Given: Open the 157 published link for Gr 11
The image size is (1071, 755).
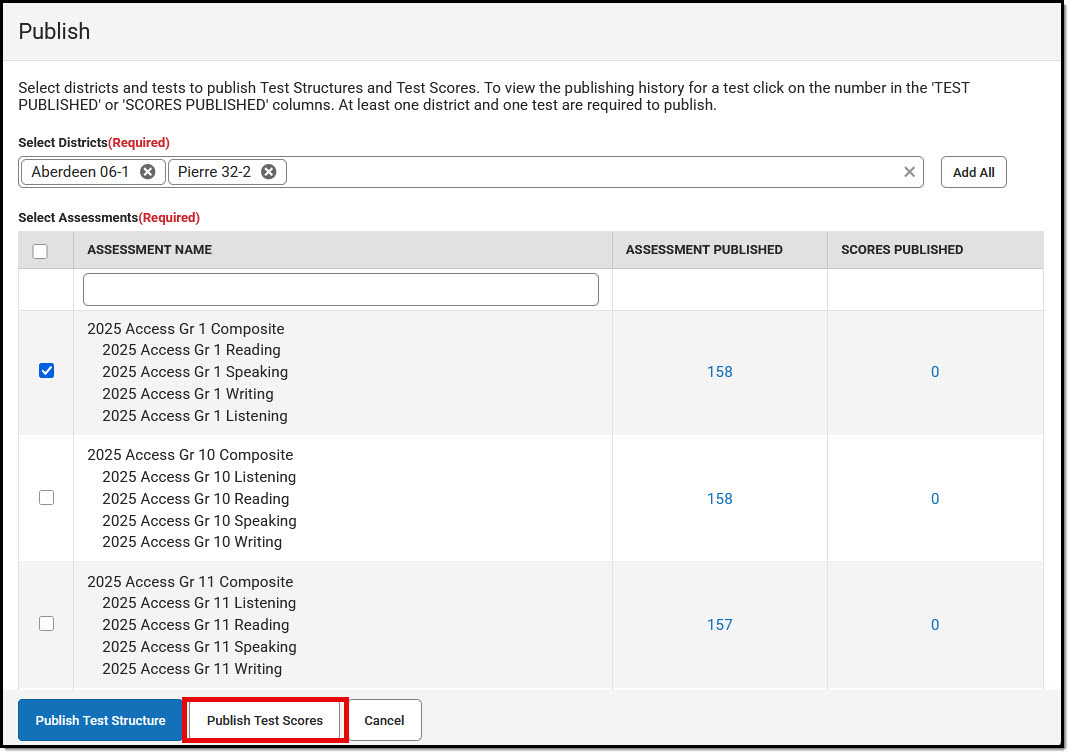Looking at the screenshot, I should 719,624.
